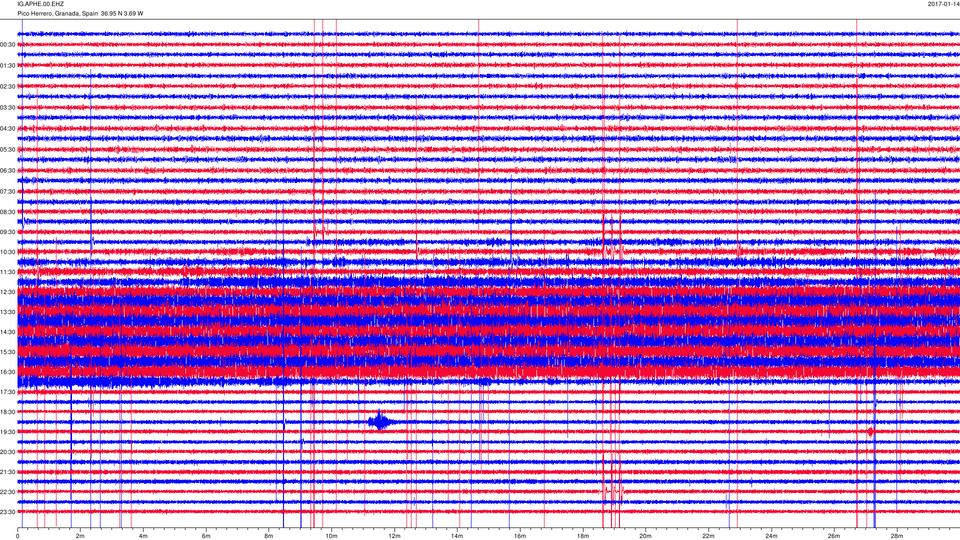Click the 11:30 time label
Image resolution: width=960 pixels, height=540 pixels.
point(8,272)
